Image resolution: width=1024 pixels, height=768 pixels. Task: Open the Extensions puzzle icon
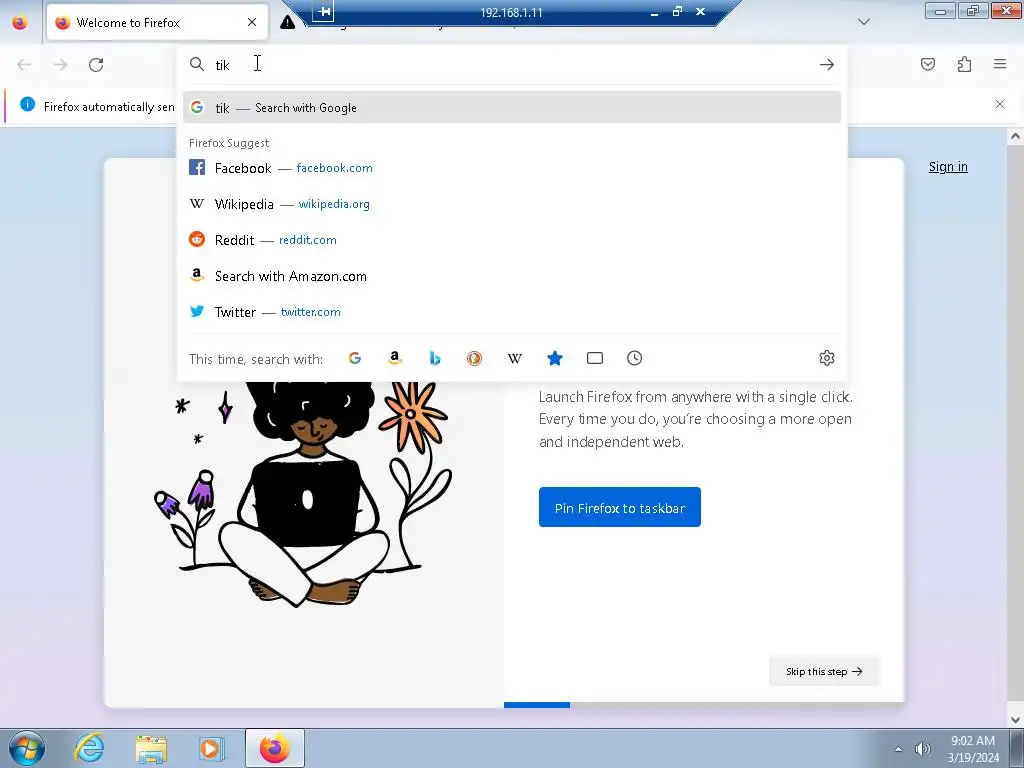pyautogui.click(x=964, y=64)
